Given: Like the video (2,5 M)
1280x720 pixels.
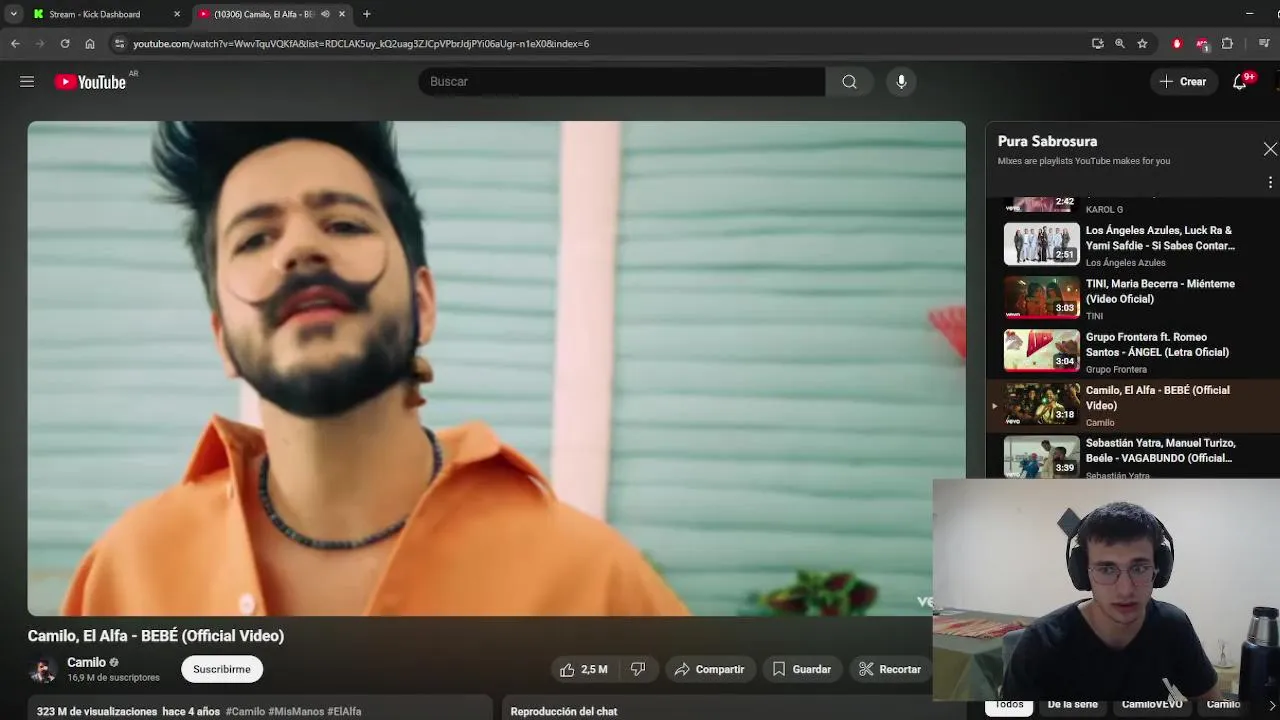Looking at the screenshot, I should [x=583, y=669].
